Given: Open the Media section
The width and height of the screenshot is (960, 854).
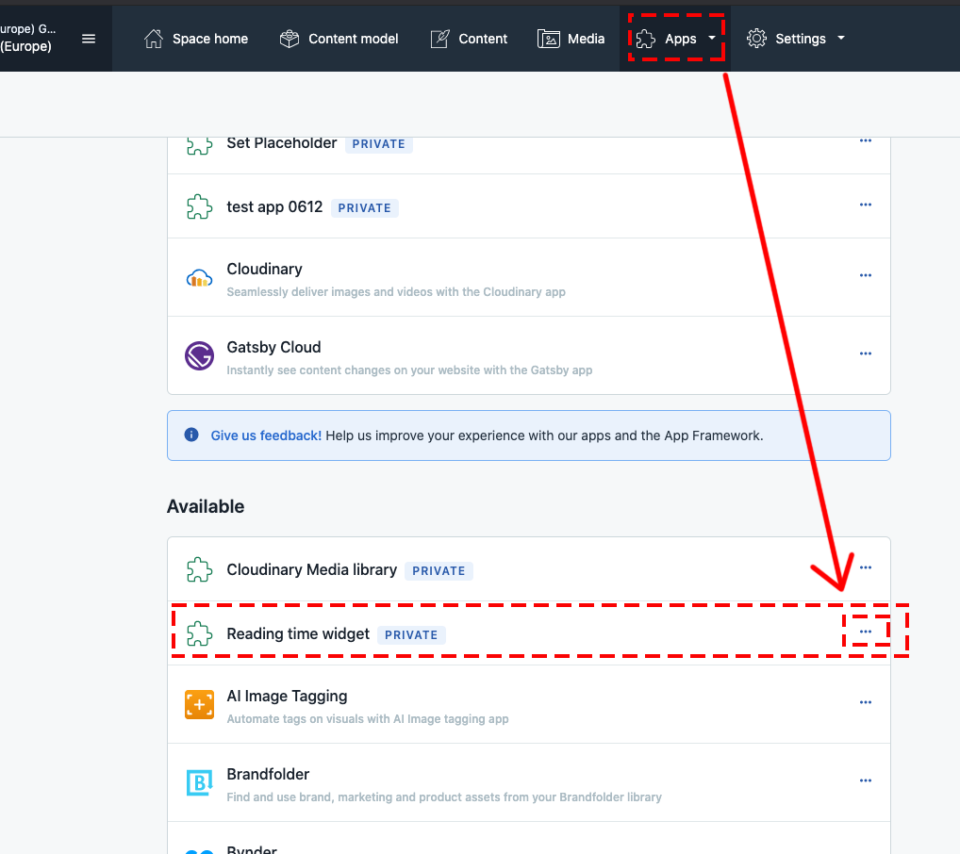Looking at the screenshot, I should click(571, 39).
